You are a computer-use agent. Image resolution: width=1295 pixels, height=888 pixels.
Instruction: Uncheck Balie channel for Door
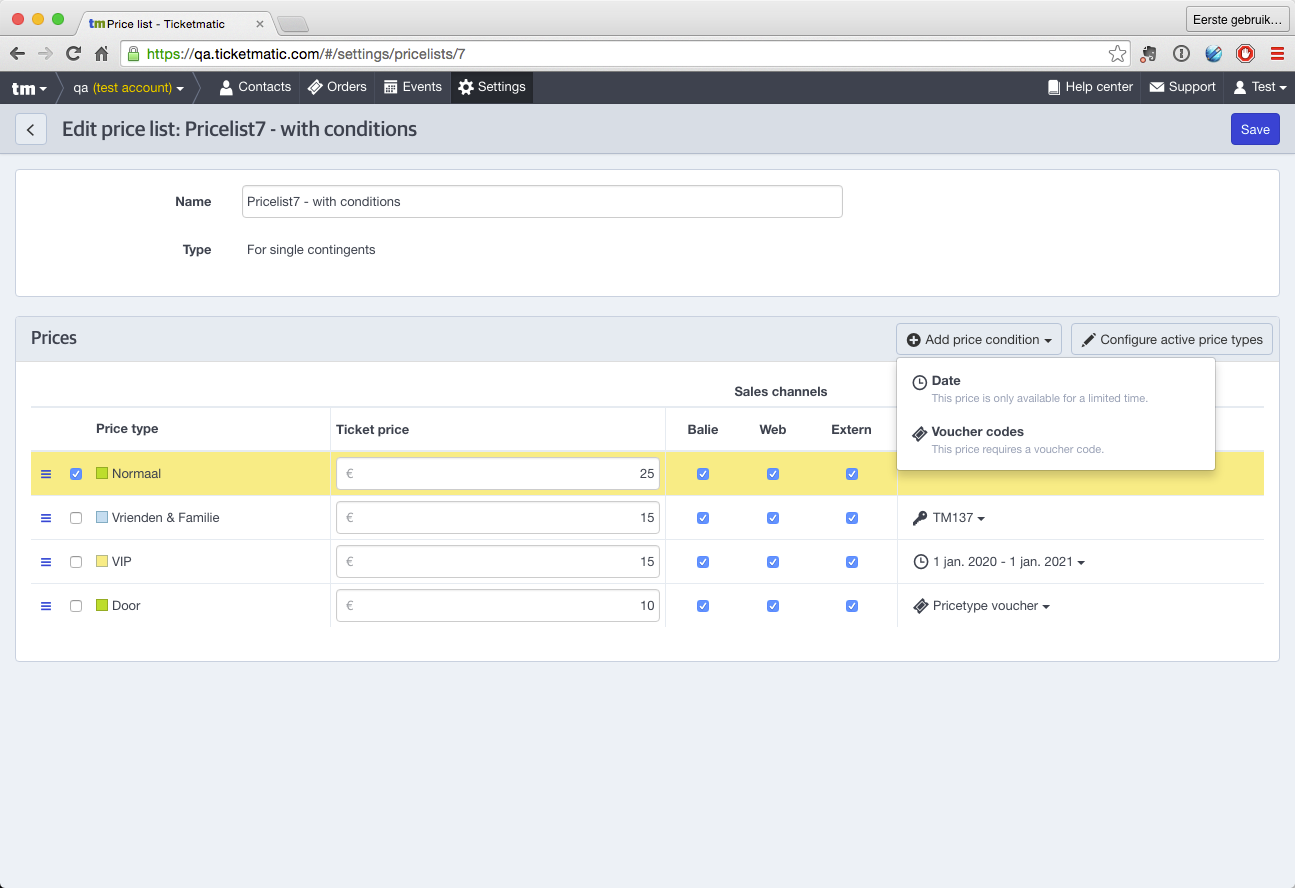703,606
